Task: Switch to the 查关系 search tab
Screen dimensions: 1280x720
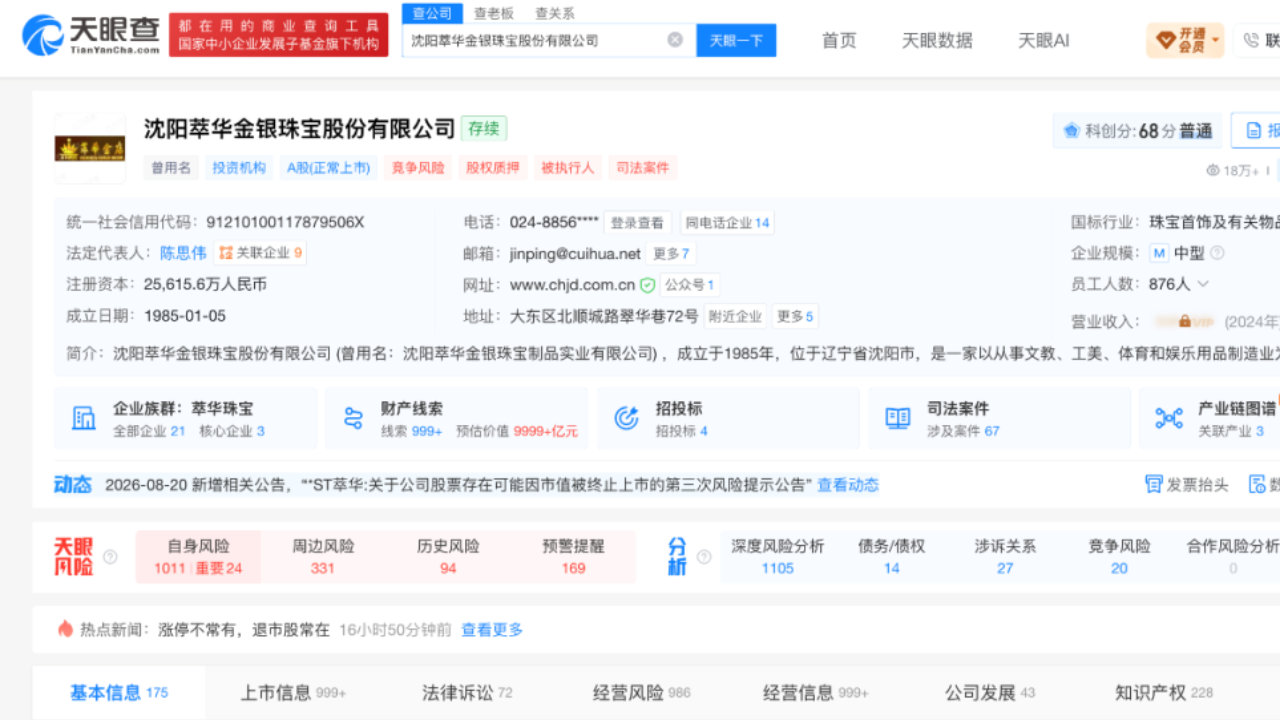Action: [x=554, y=13]
